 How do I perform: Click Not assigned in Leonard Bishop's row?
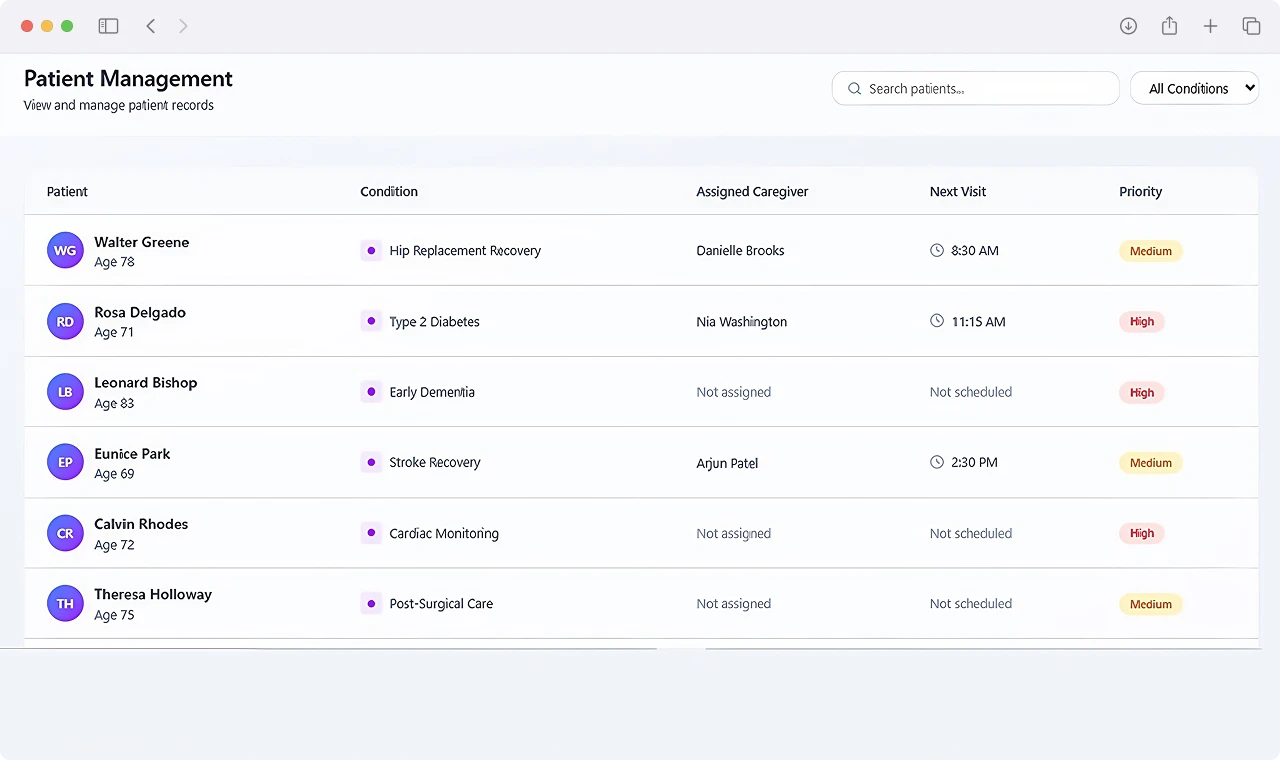(x=733, y=392)
